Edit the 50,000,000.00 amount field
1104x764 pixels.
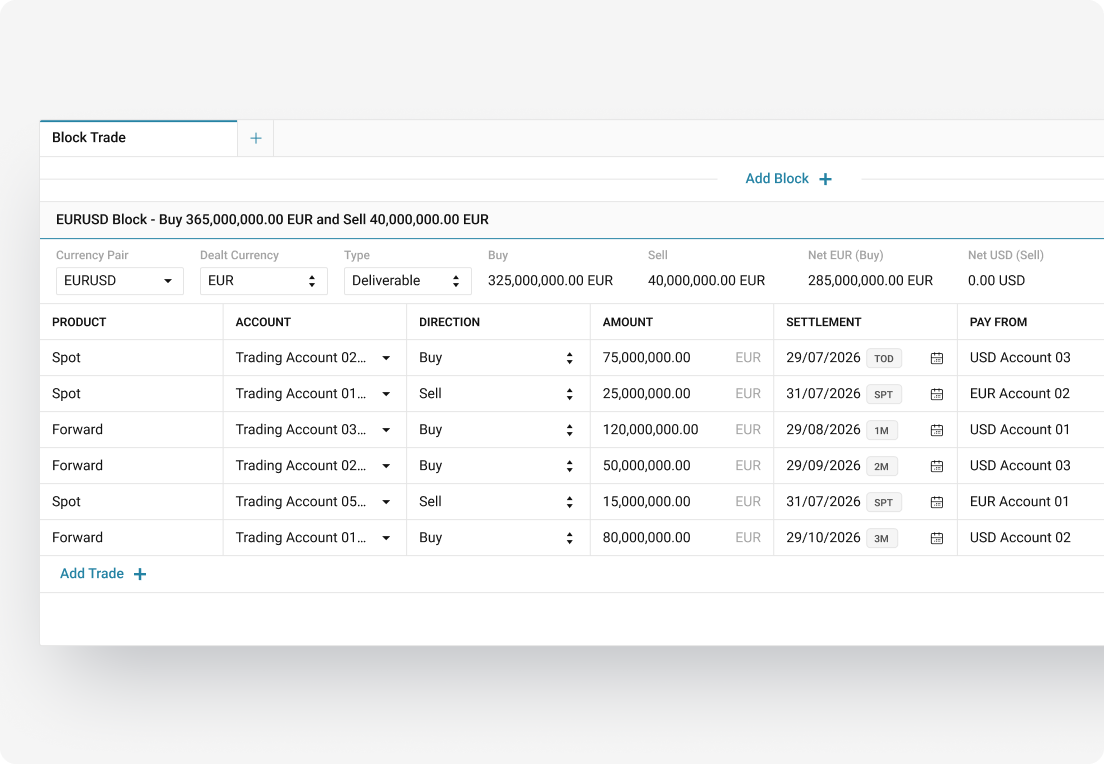[682, 465]
